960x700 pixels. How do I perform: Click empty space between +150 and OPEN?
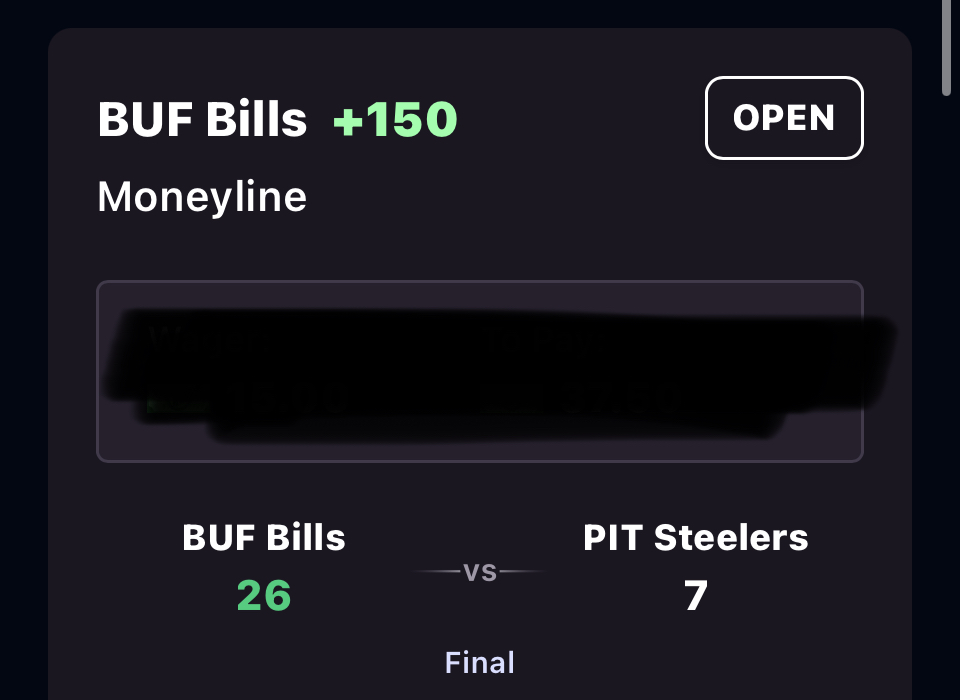click(580, 120)
